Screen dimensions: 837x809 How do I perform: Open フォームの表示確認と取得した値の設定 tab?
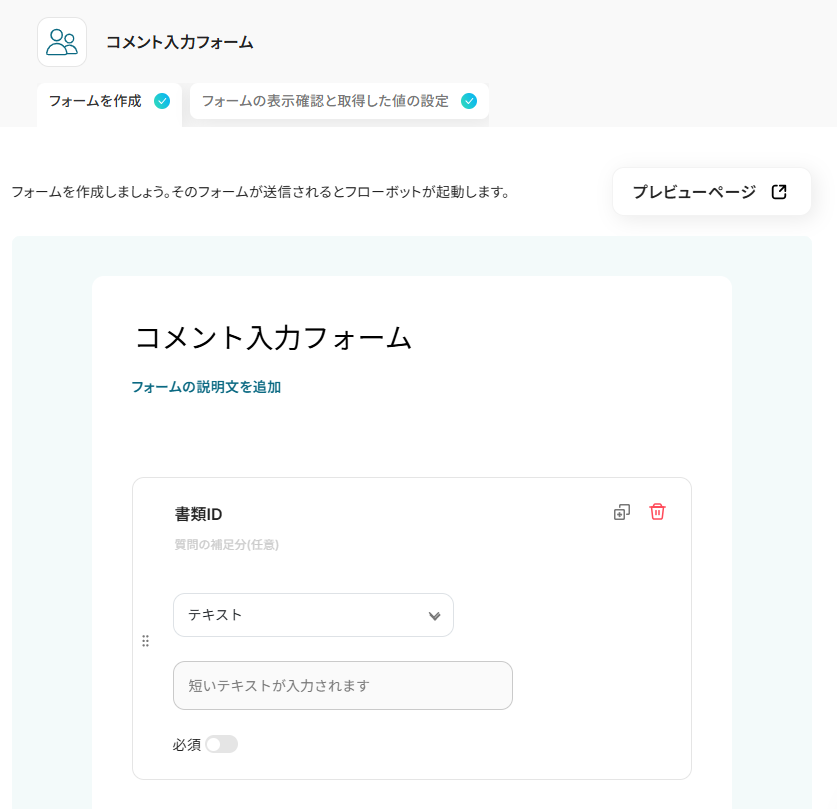(x=339, y=101)
